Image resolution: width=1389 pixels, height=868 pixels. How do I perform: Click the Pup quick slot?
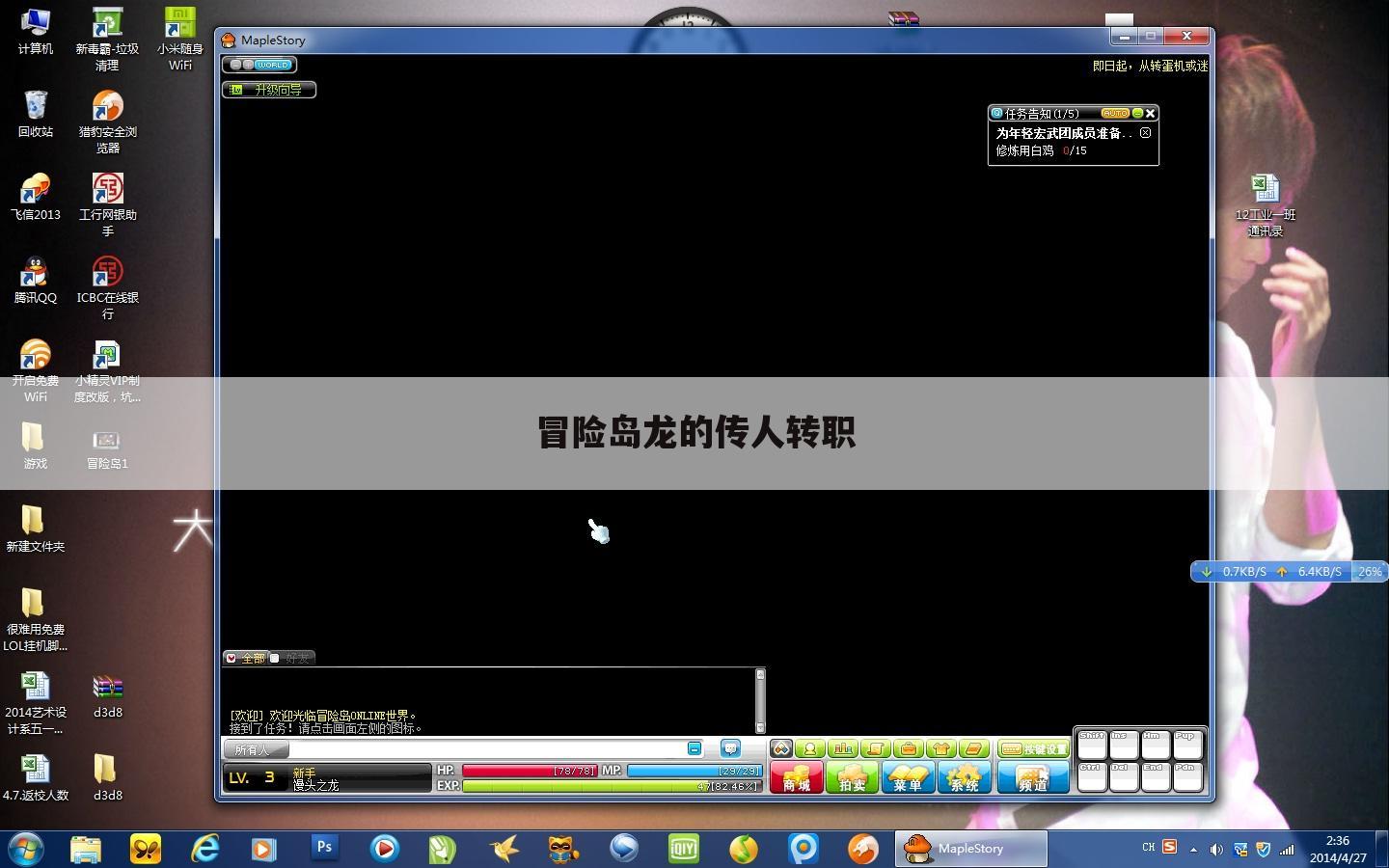(1187, 745)
